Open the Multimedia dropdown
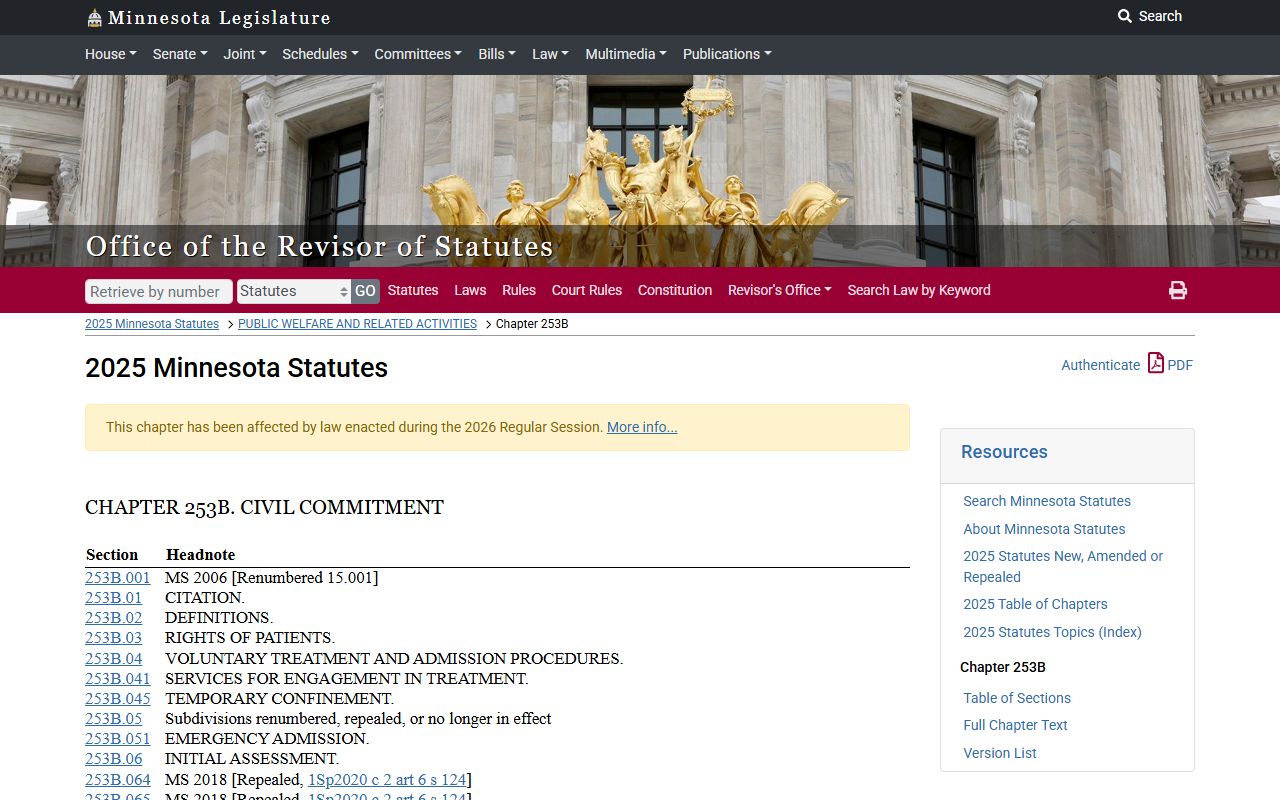The image size is (1280, 800). 626,54
